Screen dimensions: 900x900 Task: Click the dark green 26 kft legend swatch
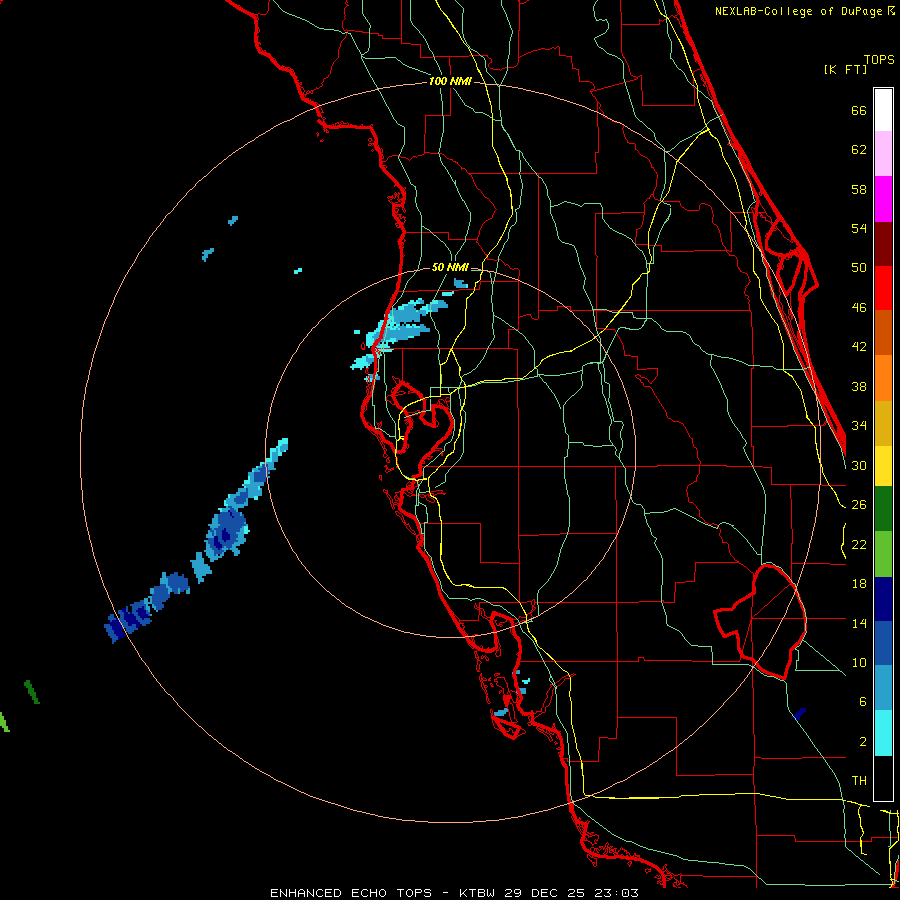click(x=883, y=508)
